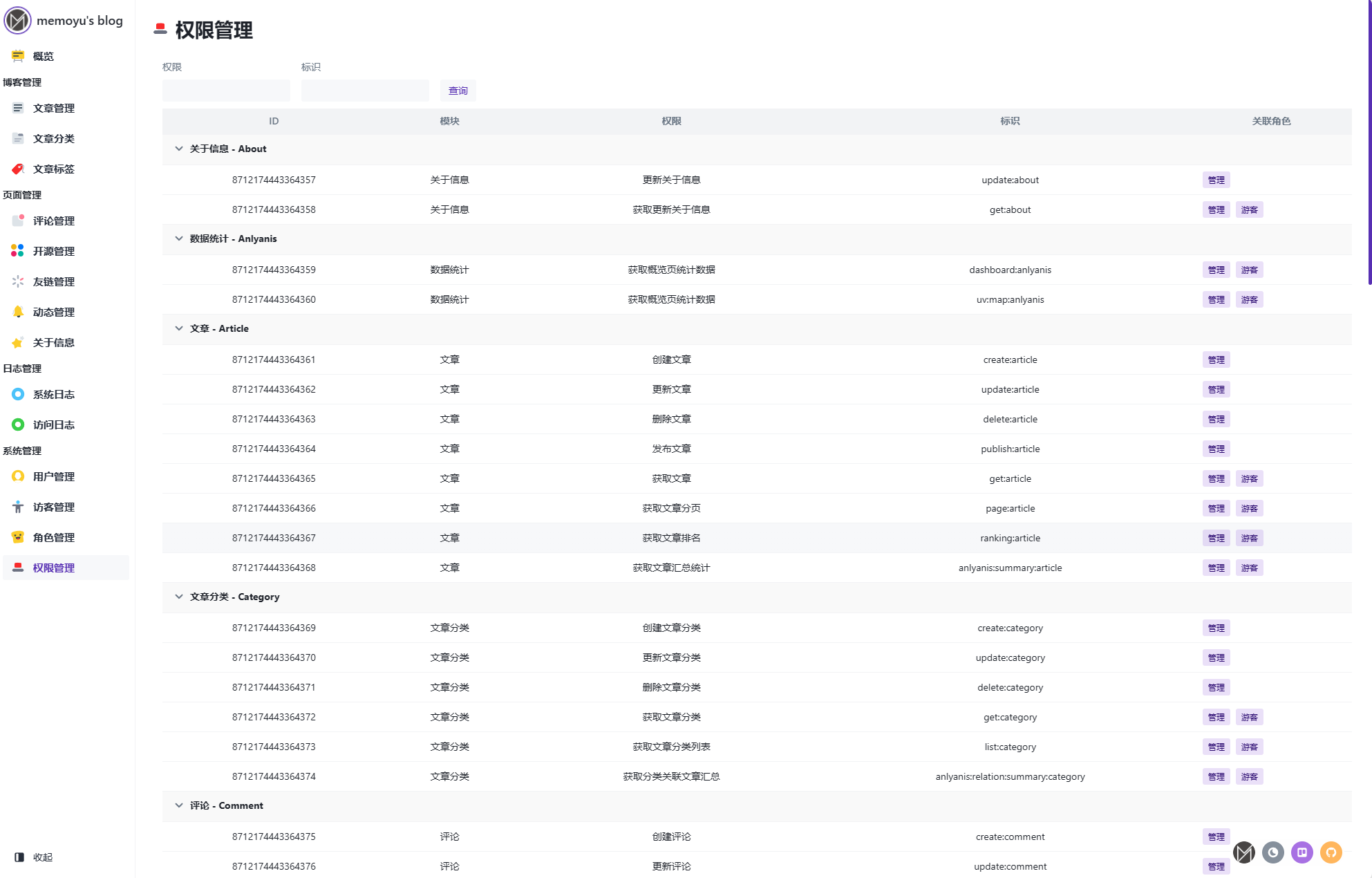Toggle dark mode with moon icon

pos(1272,852)
